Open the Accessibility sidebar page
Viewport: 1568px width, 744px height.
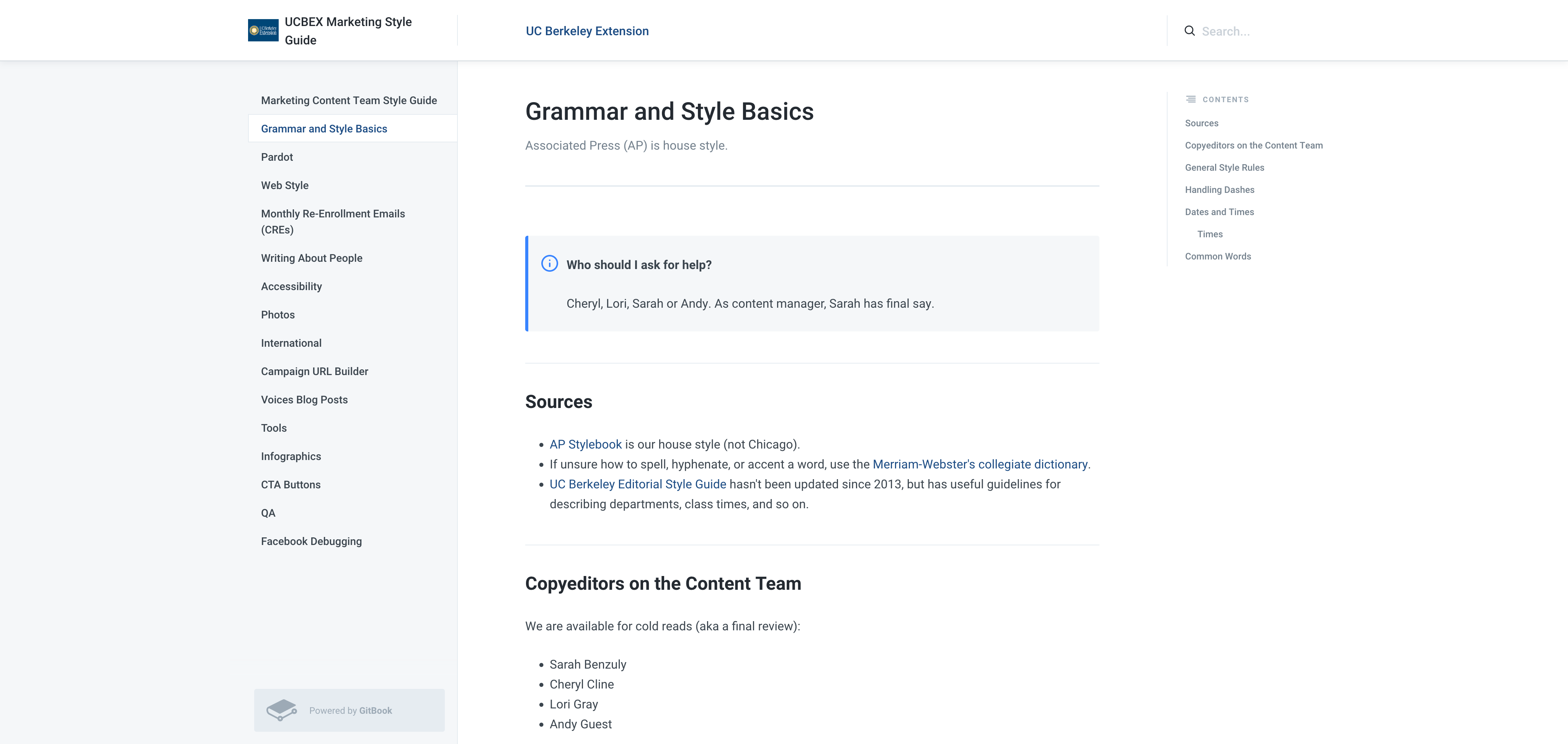click(291, 287)
